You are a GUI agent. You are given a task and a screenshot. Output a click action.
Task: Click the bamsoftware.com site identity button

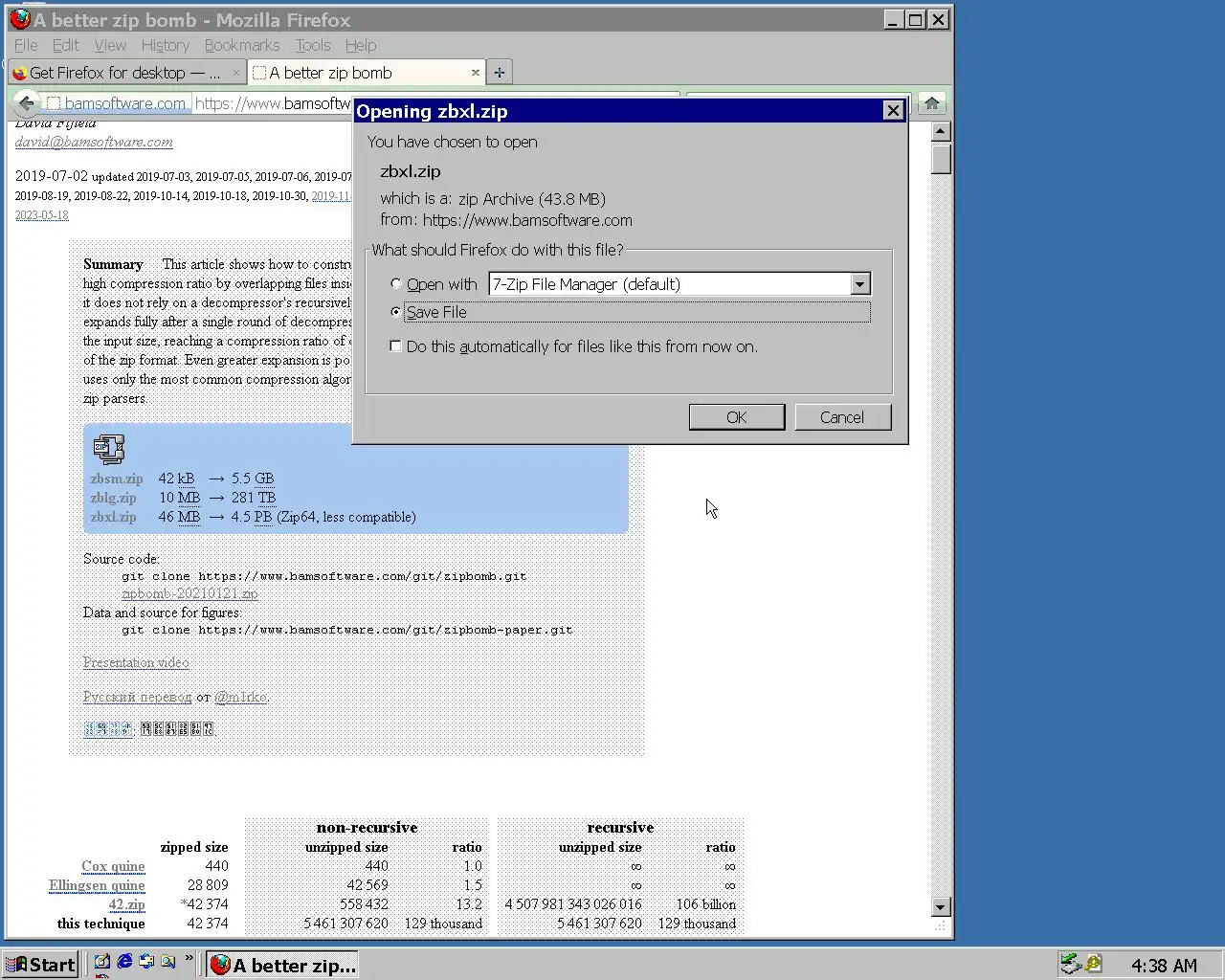pyautogui.click(x=117, y=103)
